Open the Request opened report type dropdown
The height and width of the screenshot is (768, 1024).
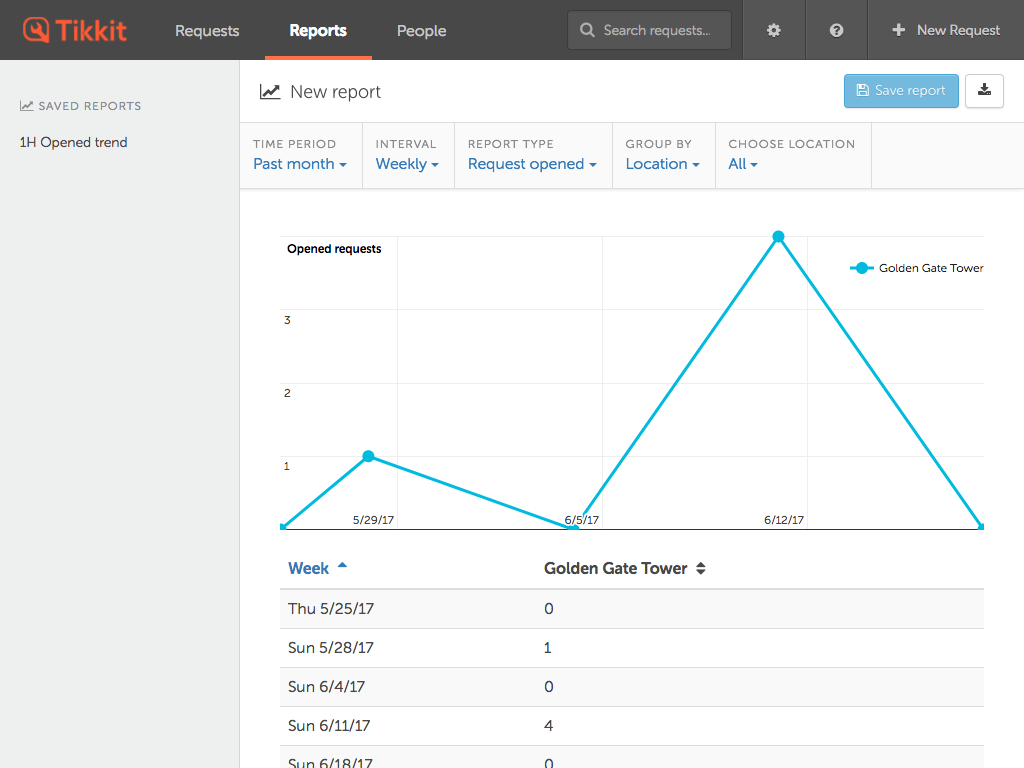(532, 164)
